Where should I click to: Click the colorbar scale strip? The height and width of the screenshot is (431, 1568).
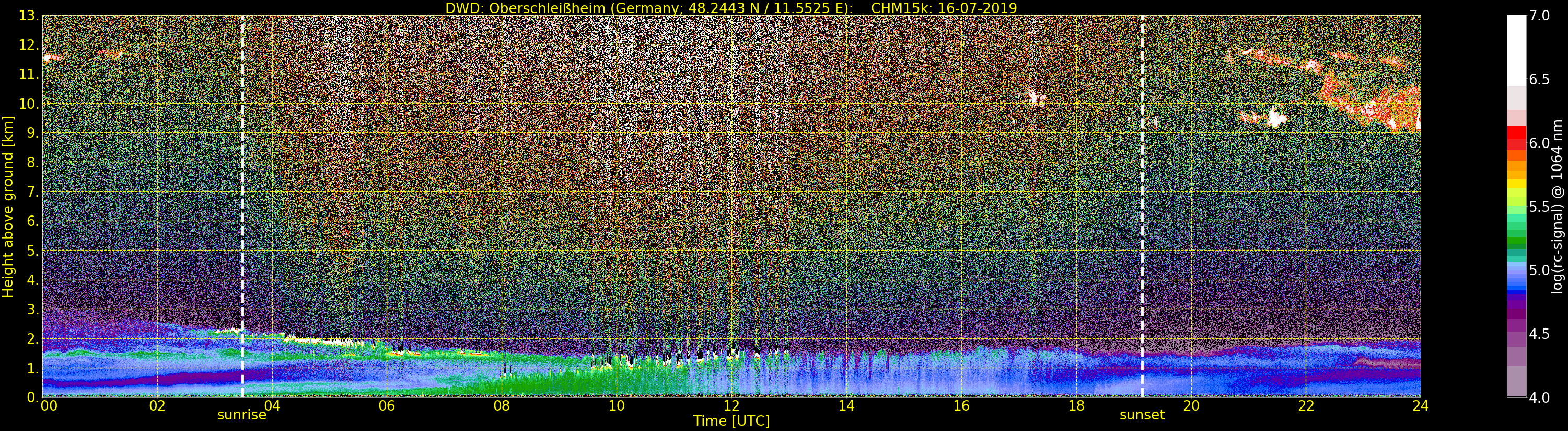coord(1516,206)
